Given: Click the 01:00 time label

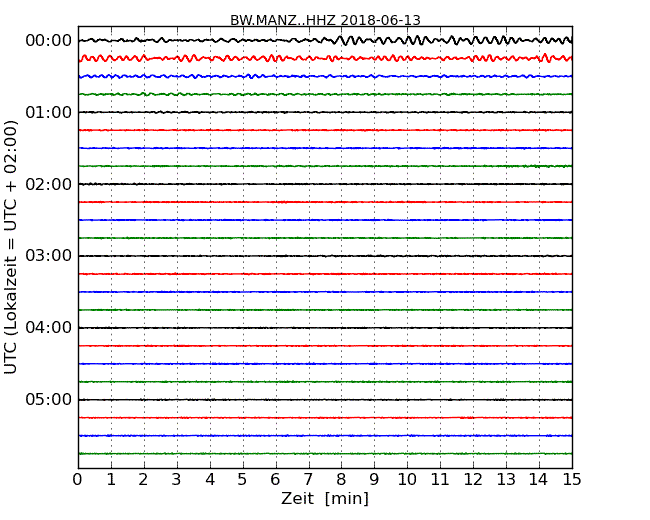Looking at the screenshot, I should pyautogui.click(x=49, y=112).
